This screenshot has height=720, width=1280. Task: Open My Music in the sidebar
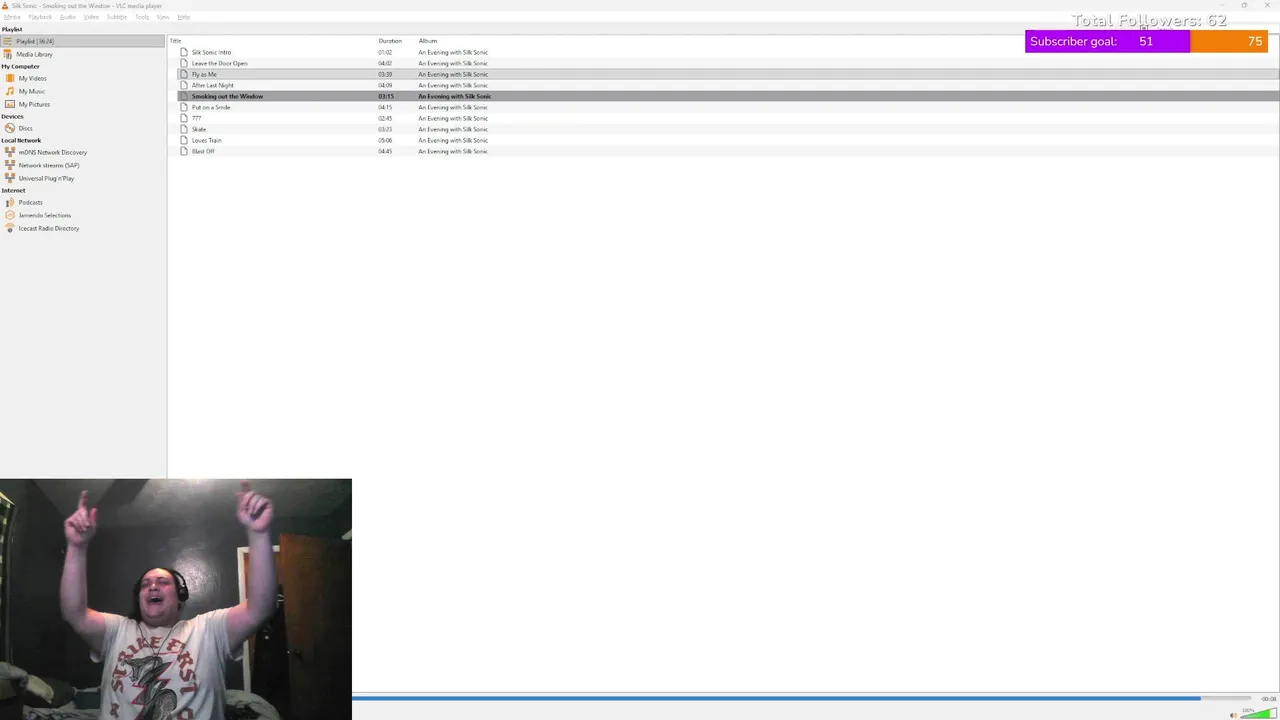(31, 91)
